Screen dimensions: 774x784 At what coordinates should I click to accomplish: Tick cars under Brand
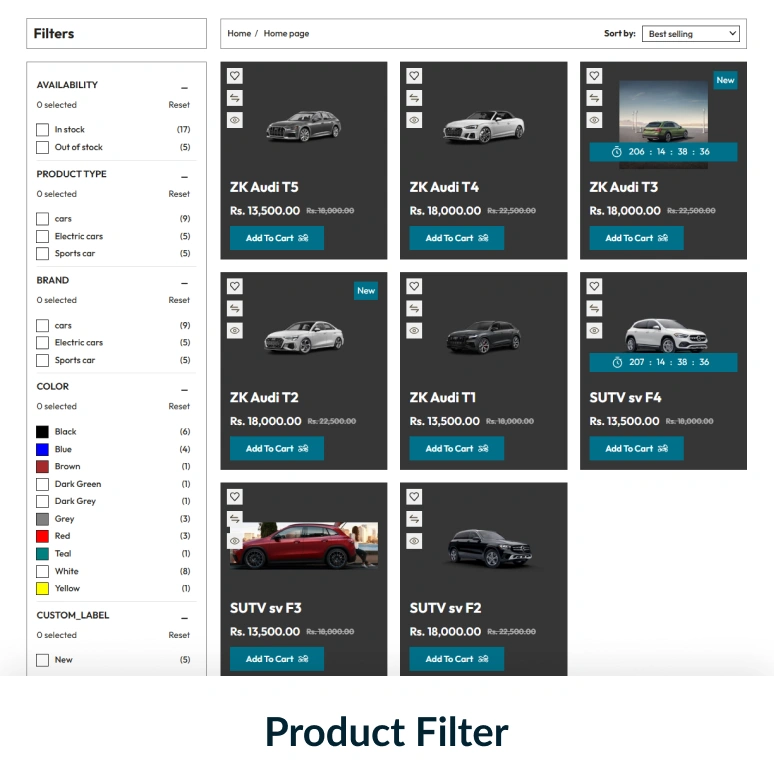click(x=42, y=326)
